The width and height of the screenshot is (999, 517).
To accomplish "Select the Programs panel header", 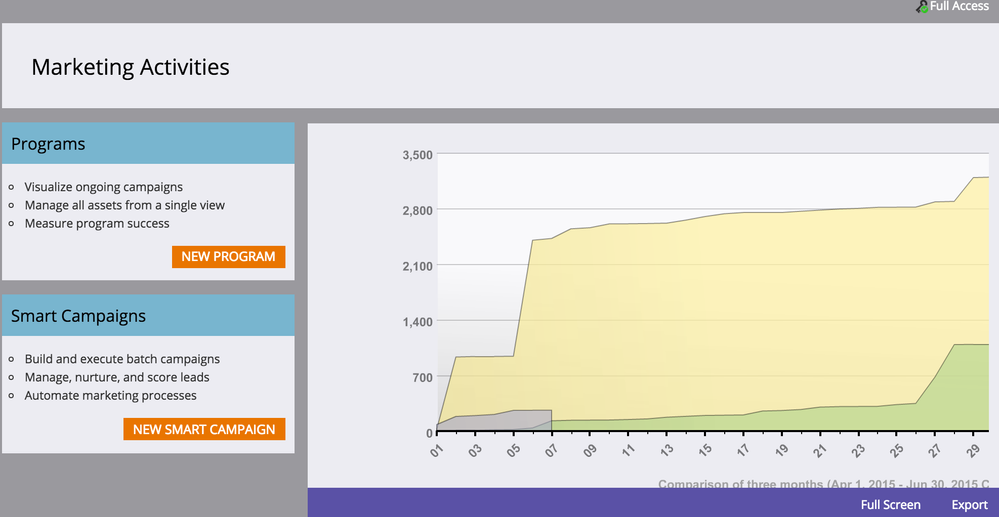I will coord(148,144).
